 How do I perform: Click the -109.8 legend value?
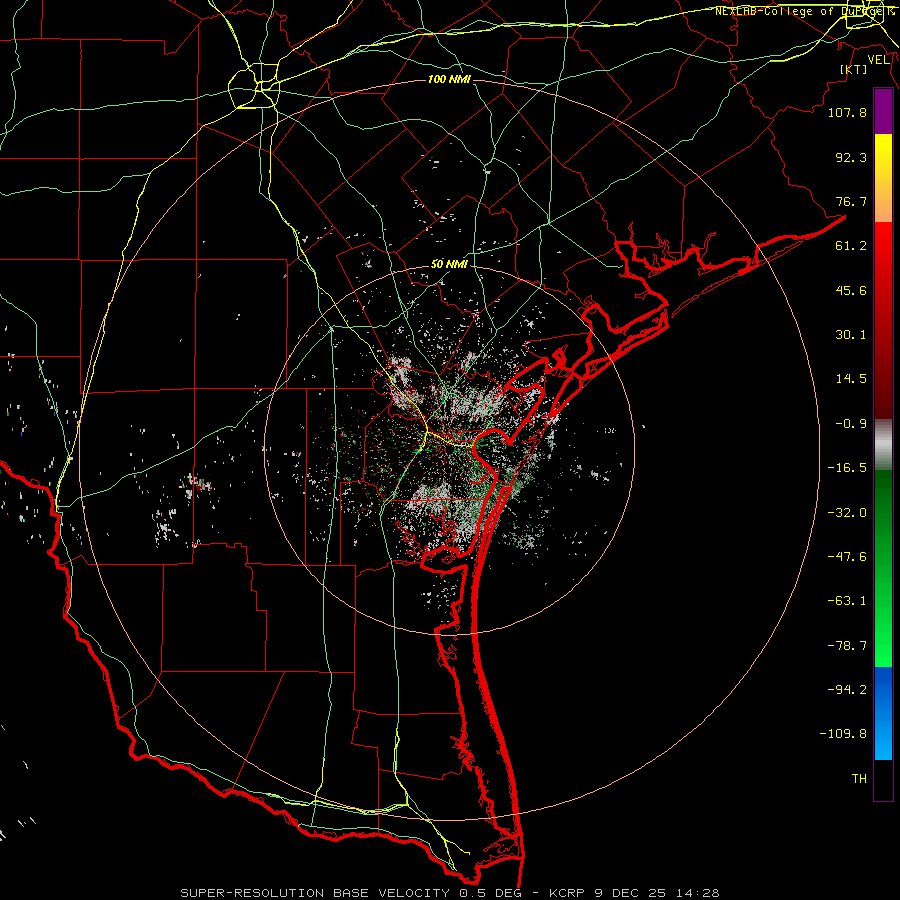click(843, 734)
